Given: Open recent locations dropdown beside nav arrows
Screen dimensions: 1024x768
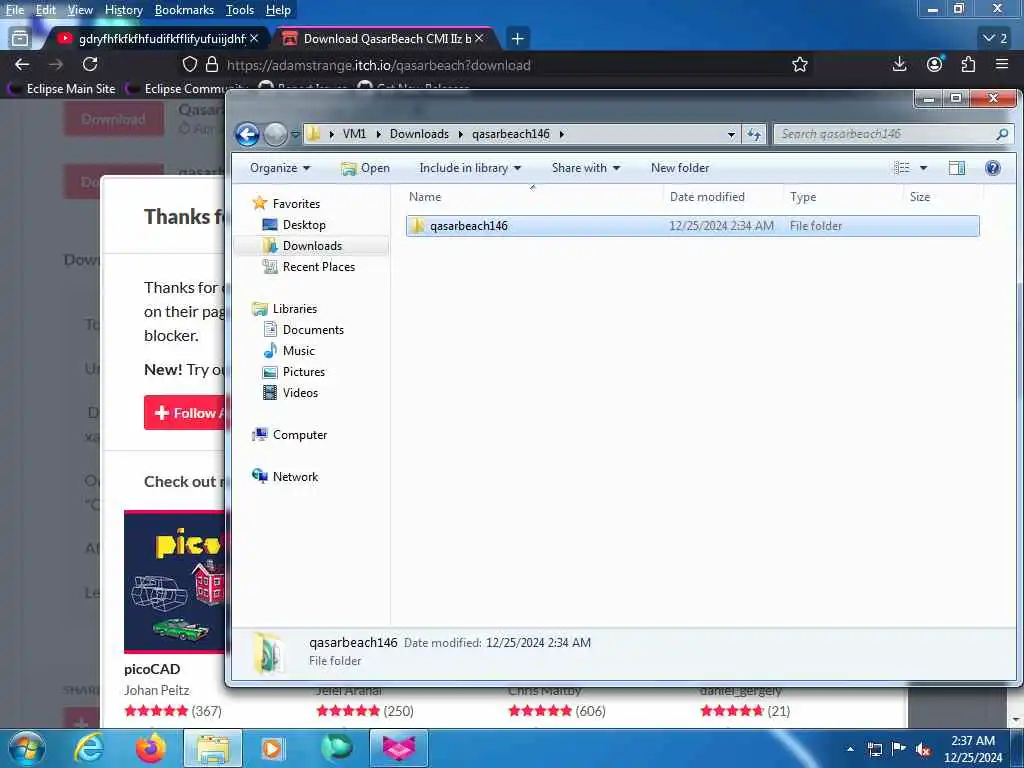Looking at the screenshot, I should pyautogui.click(x=295, y=135).
